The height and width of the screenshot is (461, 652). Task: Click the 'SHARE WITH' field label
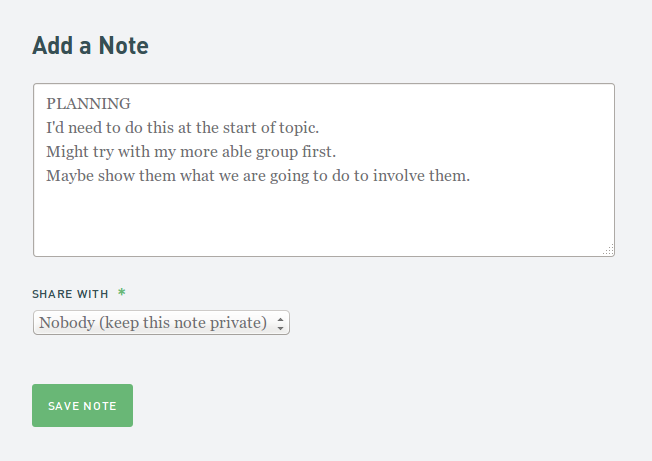[70, 294]
